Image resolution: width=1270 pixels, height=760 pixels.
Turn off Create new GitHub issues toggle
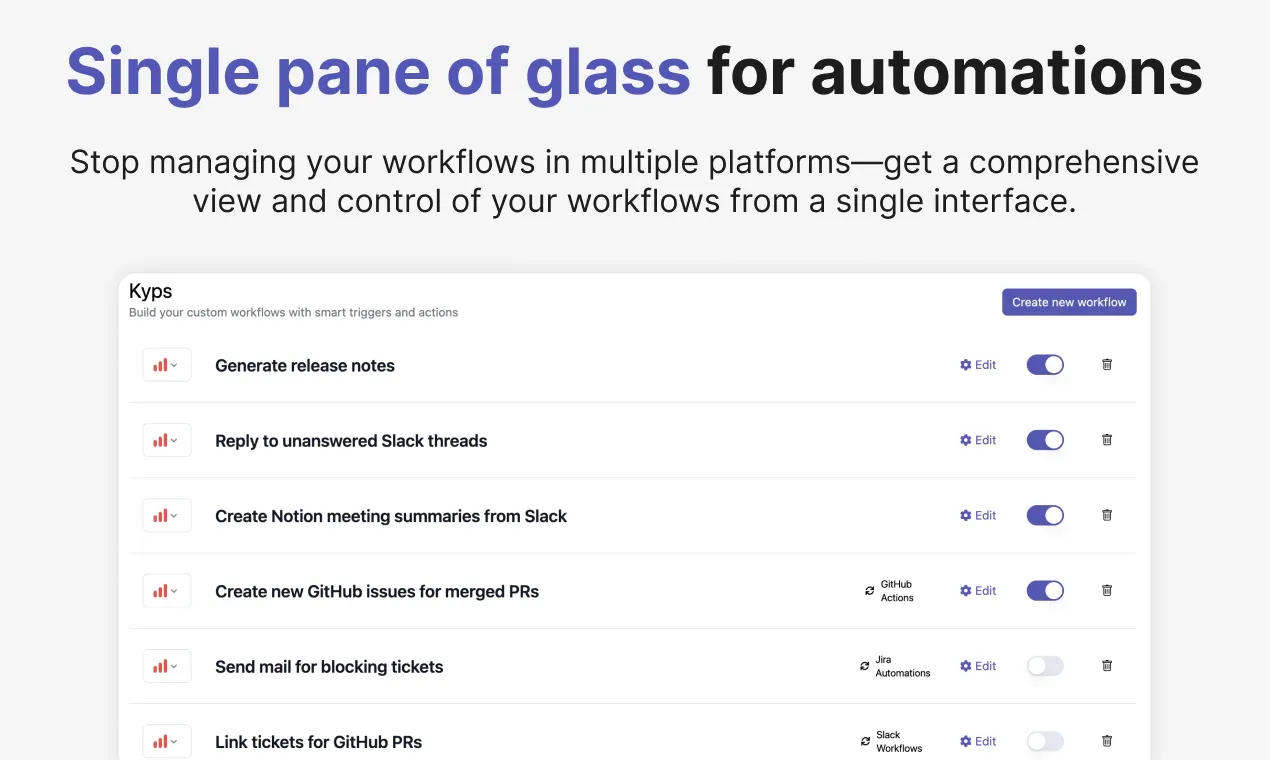[1045, 591]
